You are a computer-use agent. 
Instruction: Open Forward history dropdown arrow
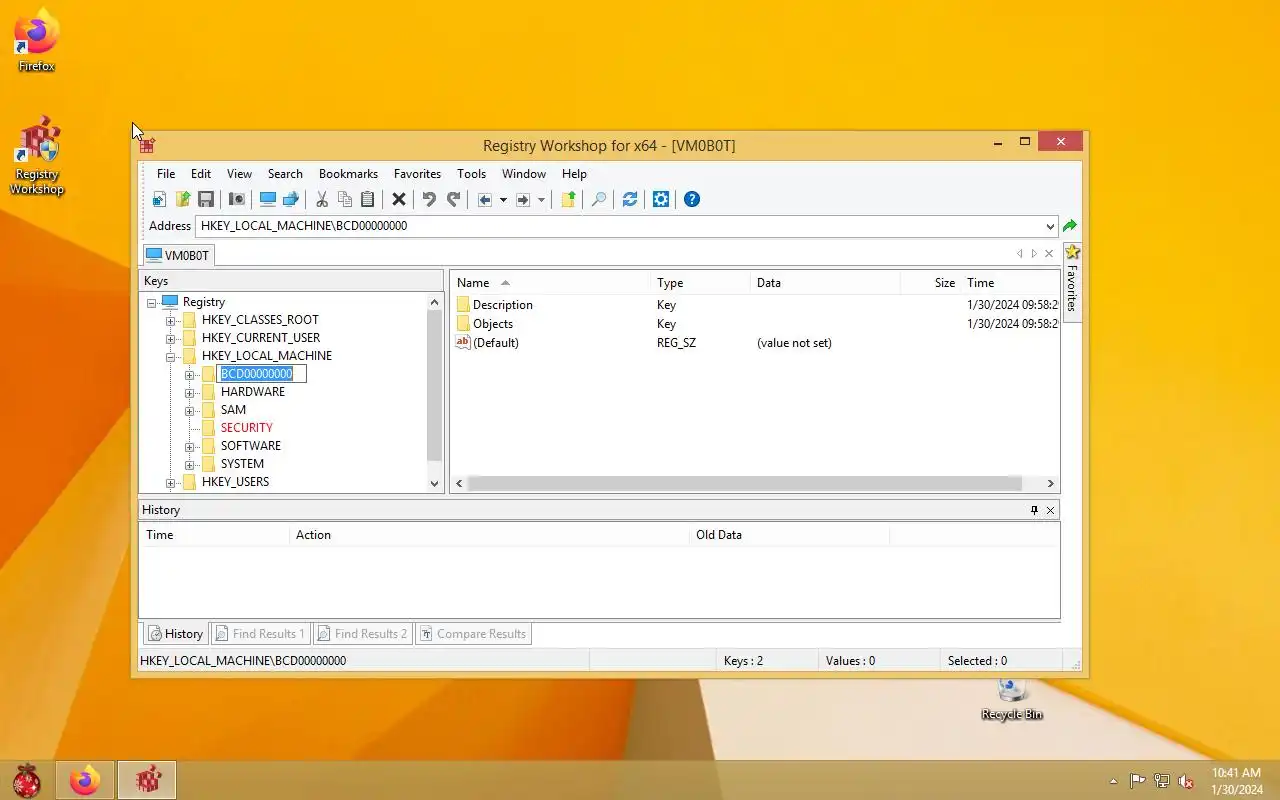(541, 199)
